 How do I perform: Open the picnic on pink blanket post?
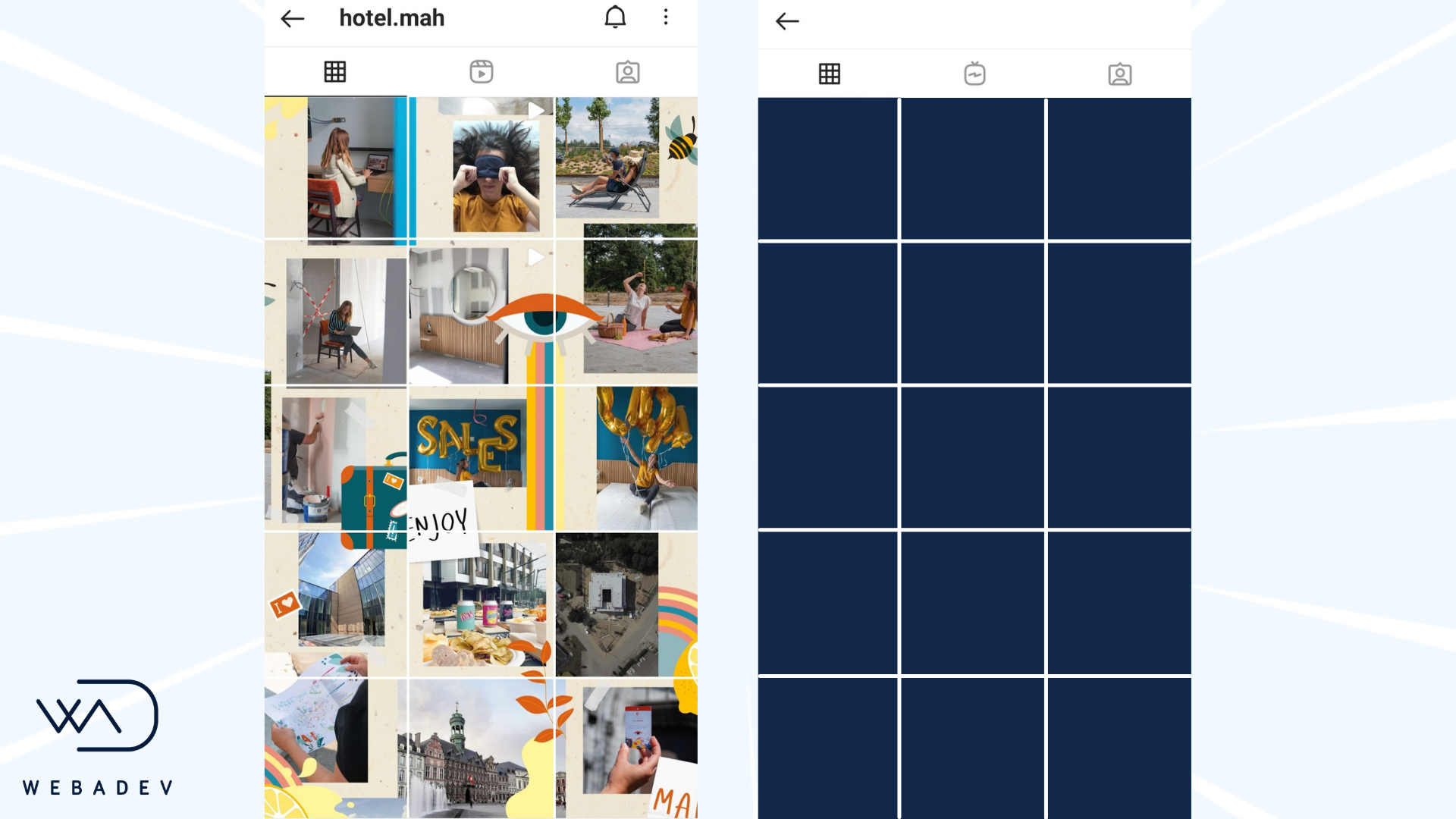[626, 312]
